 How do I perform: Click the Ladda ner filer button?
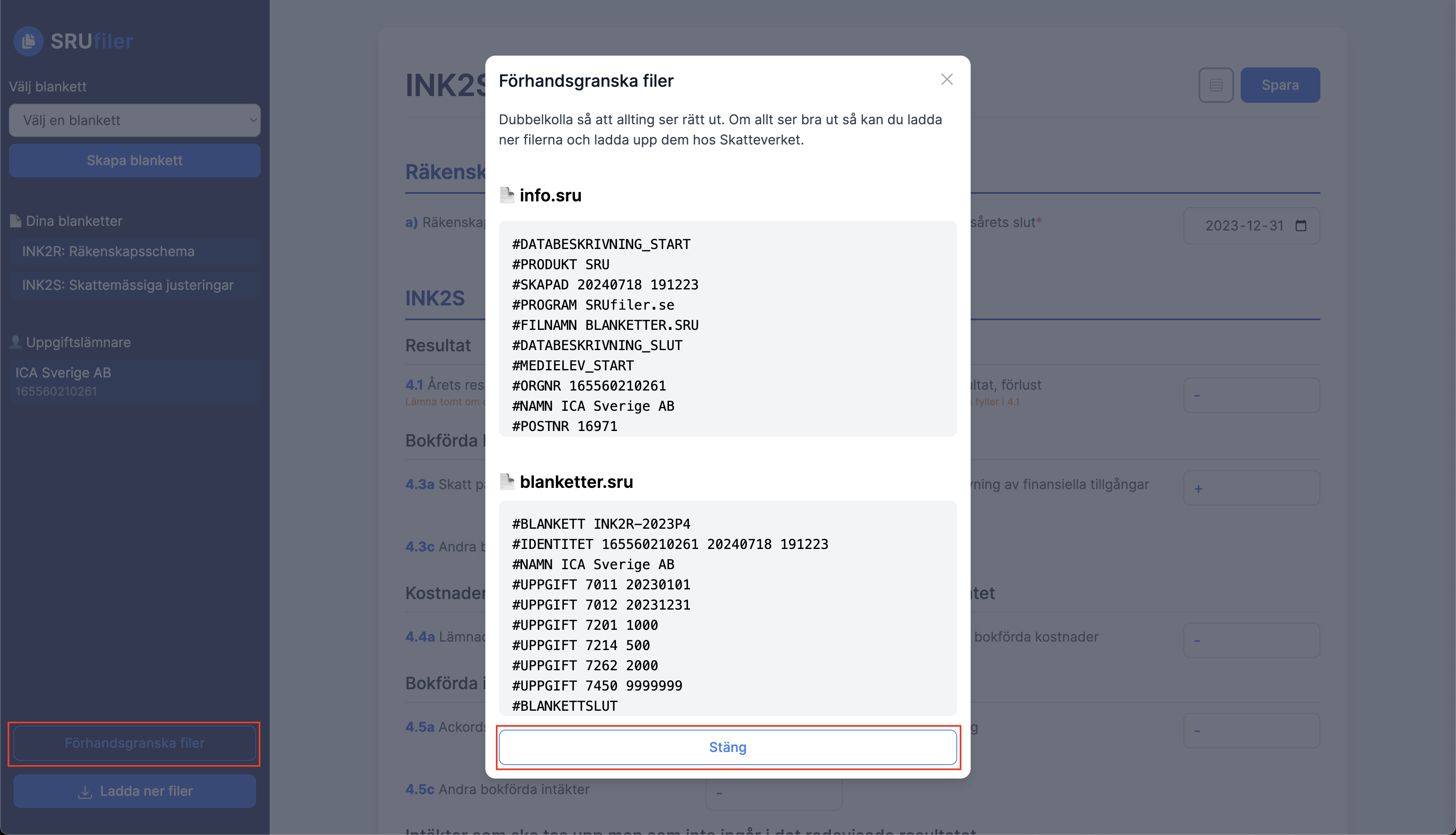tap(134, 792)
